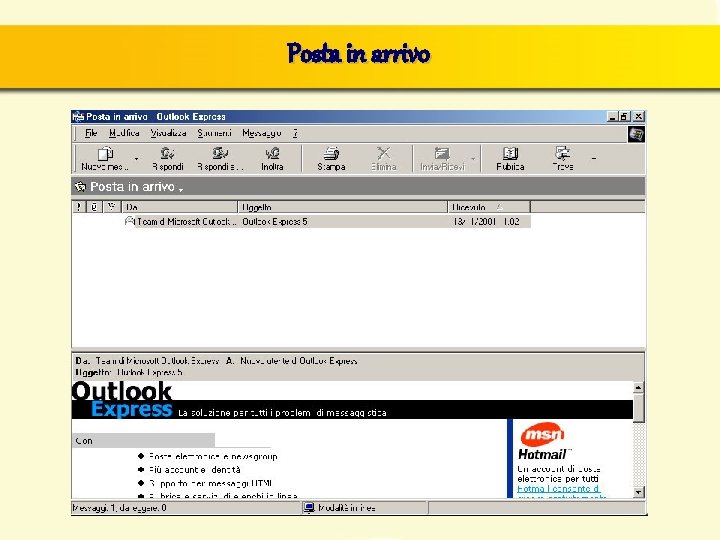Viewport: 720px width, 540px height.
Task: Open the Nuovo messaggio dropdown arrow
Action: click(136, 159)
